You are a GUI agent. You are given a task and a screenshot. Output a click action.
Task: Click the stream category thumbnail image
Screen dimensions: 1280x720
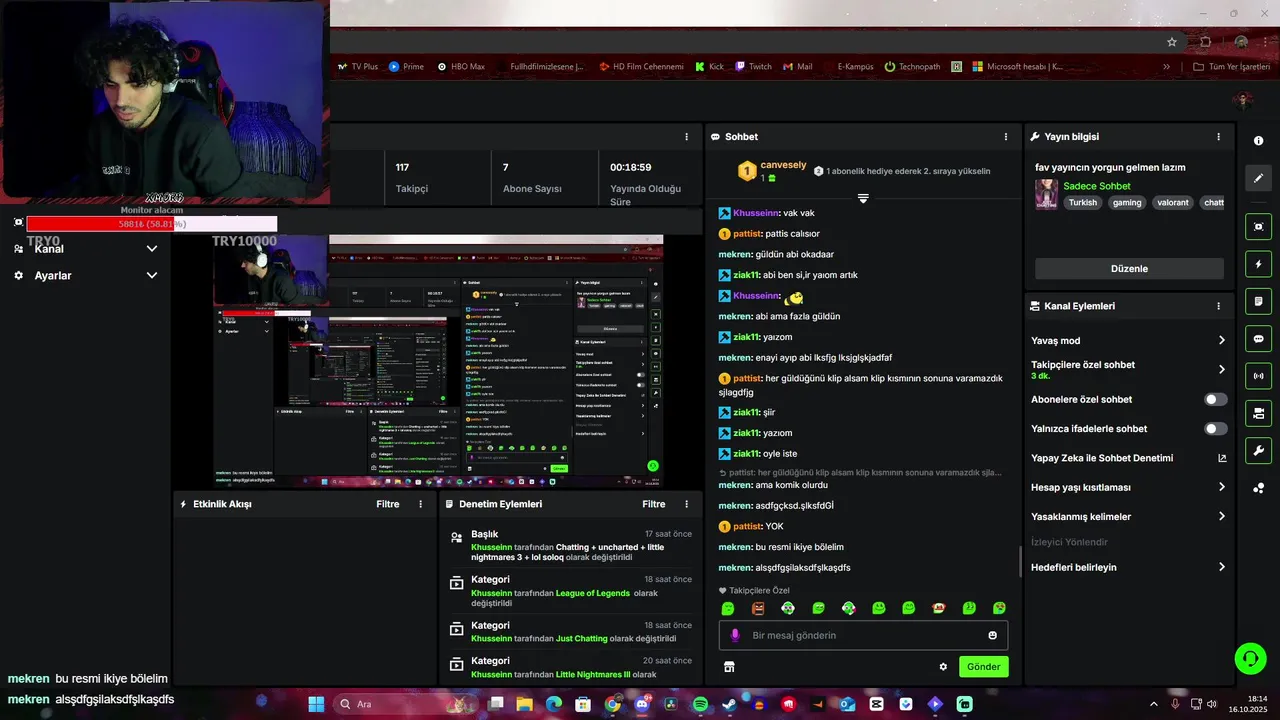point(1046,194)
